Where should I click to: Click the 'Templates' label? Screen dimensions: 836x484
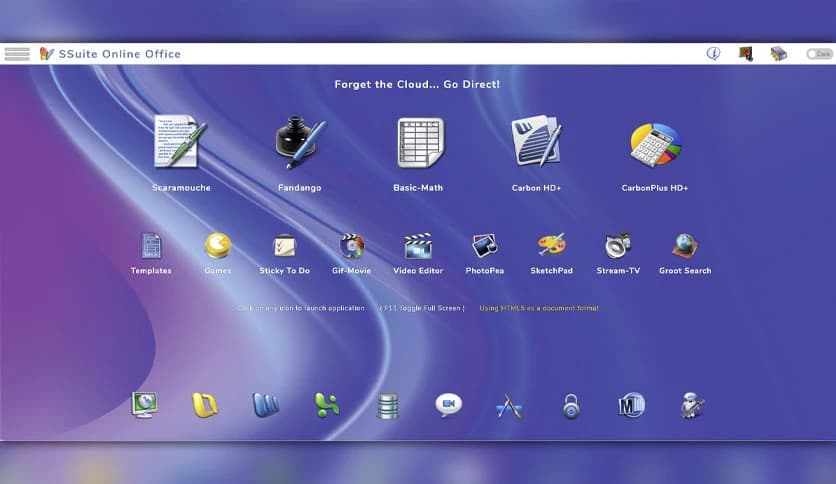151,271
